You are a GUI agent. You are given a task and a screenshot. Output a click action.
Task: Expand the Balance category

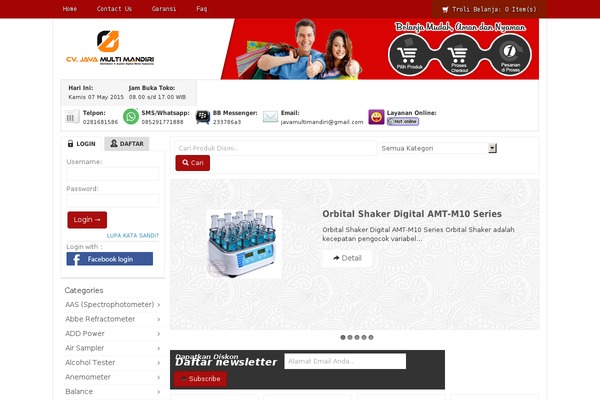pos(112,392)
